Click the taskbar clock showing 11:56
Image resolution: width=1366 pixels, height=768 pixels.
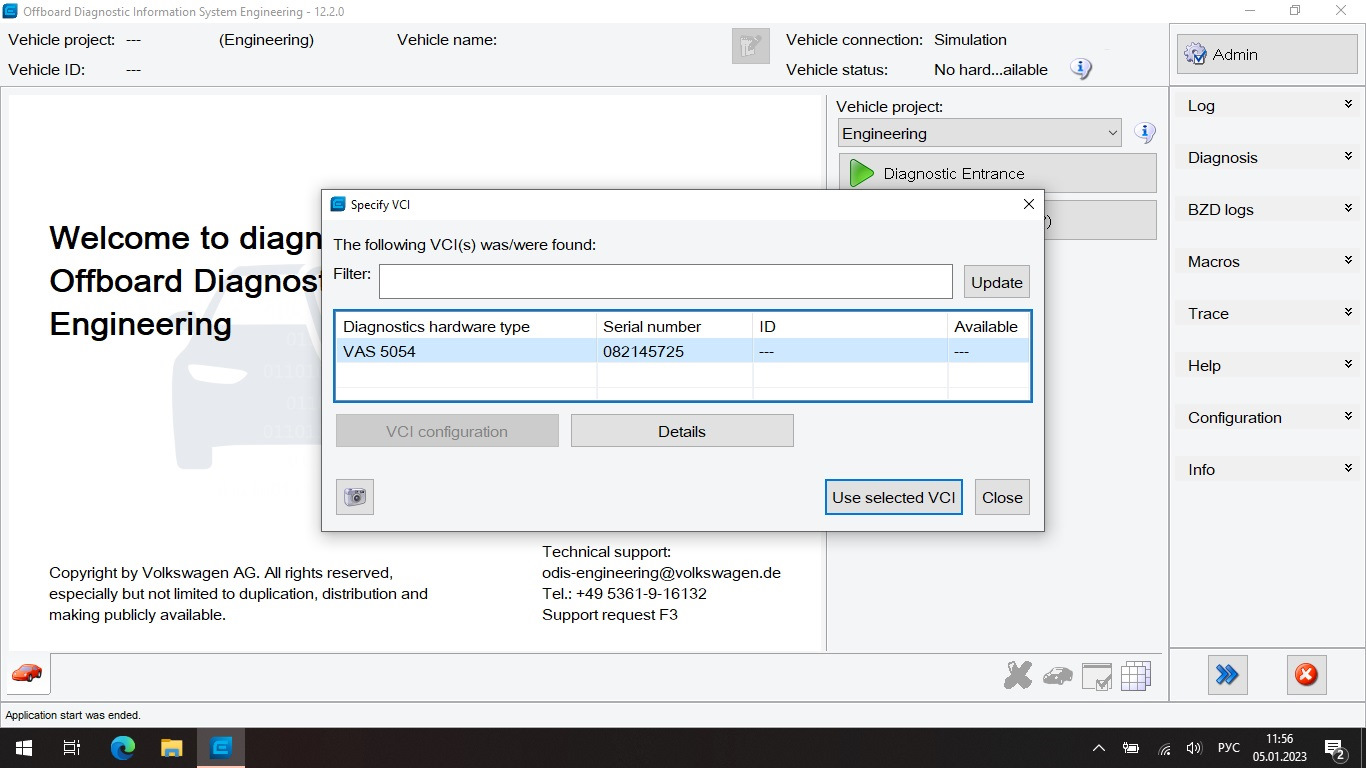click(1279, 748)
